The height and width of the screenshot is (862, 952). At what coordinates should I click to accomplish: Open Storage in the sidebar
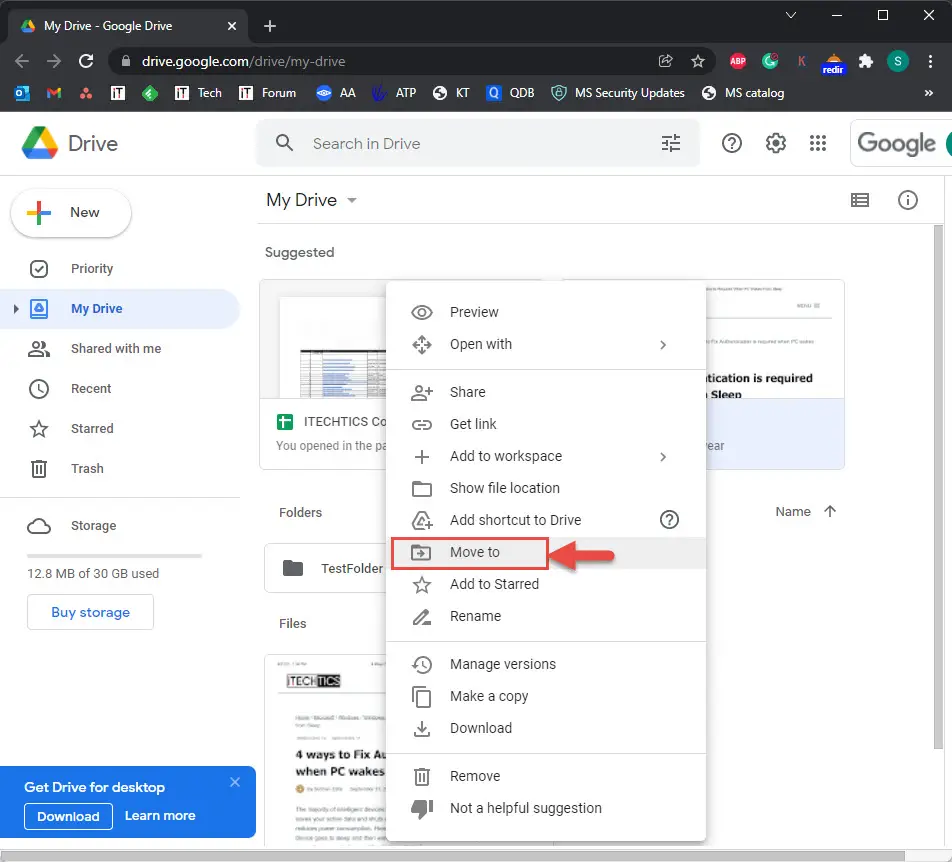120,526
